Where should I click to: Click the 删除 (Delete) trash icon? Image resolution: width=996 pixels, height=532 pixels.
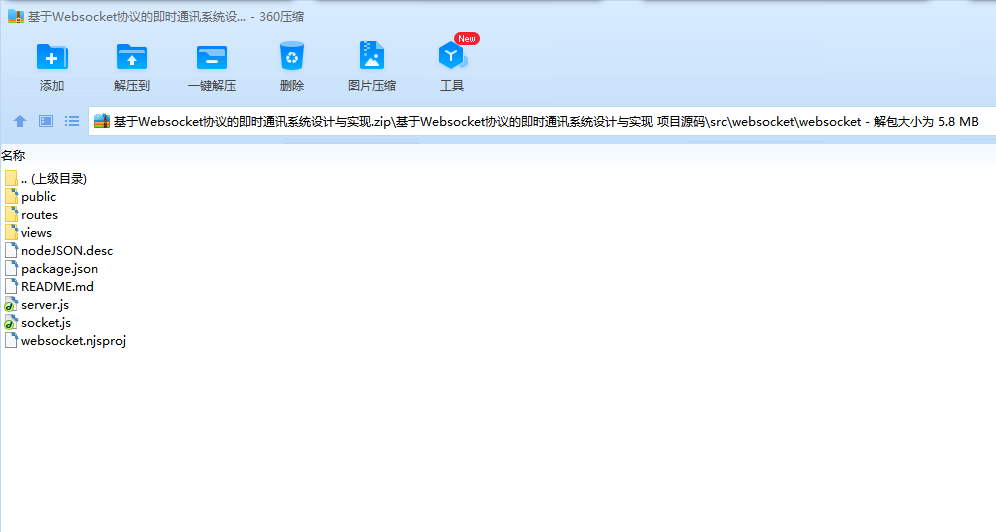(x=292, y=56)
